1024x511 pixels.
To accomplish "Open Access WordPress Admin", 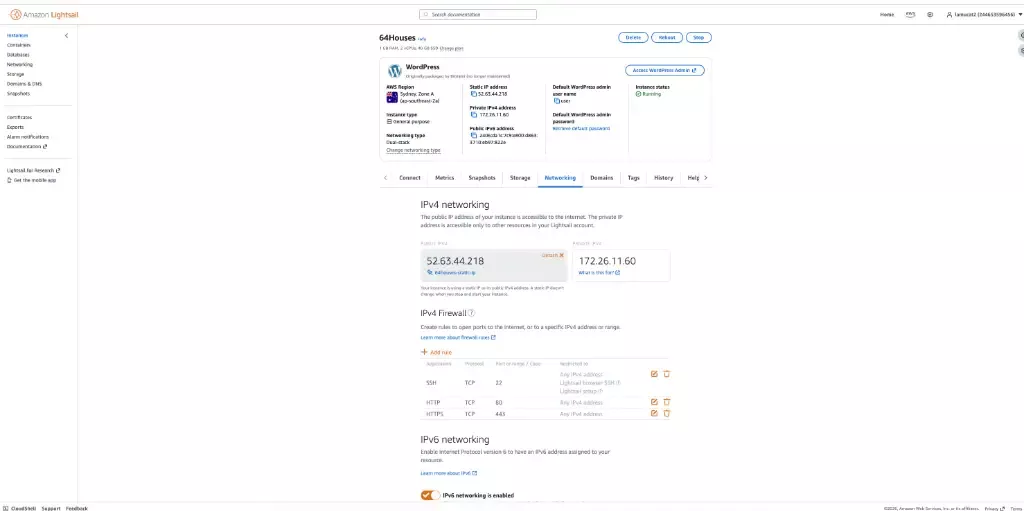I will (x=664, y=70).
